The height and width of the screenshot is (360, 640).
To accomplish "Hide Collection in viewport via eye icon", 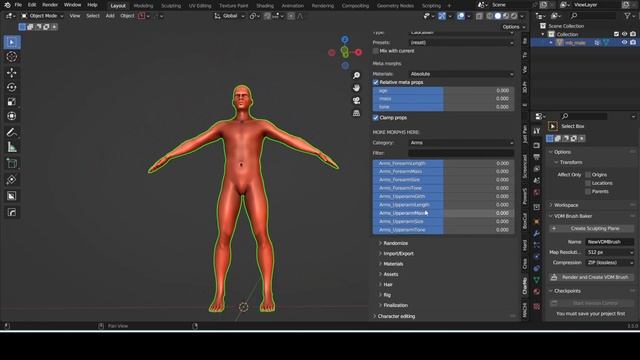I will (x=624, y=34).
